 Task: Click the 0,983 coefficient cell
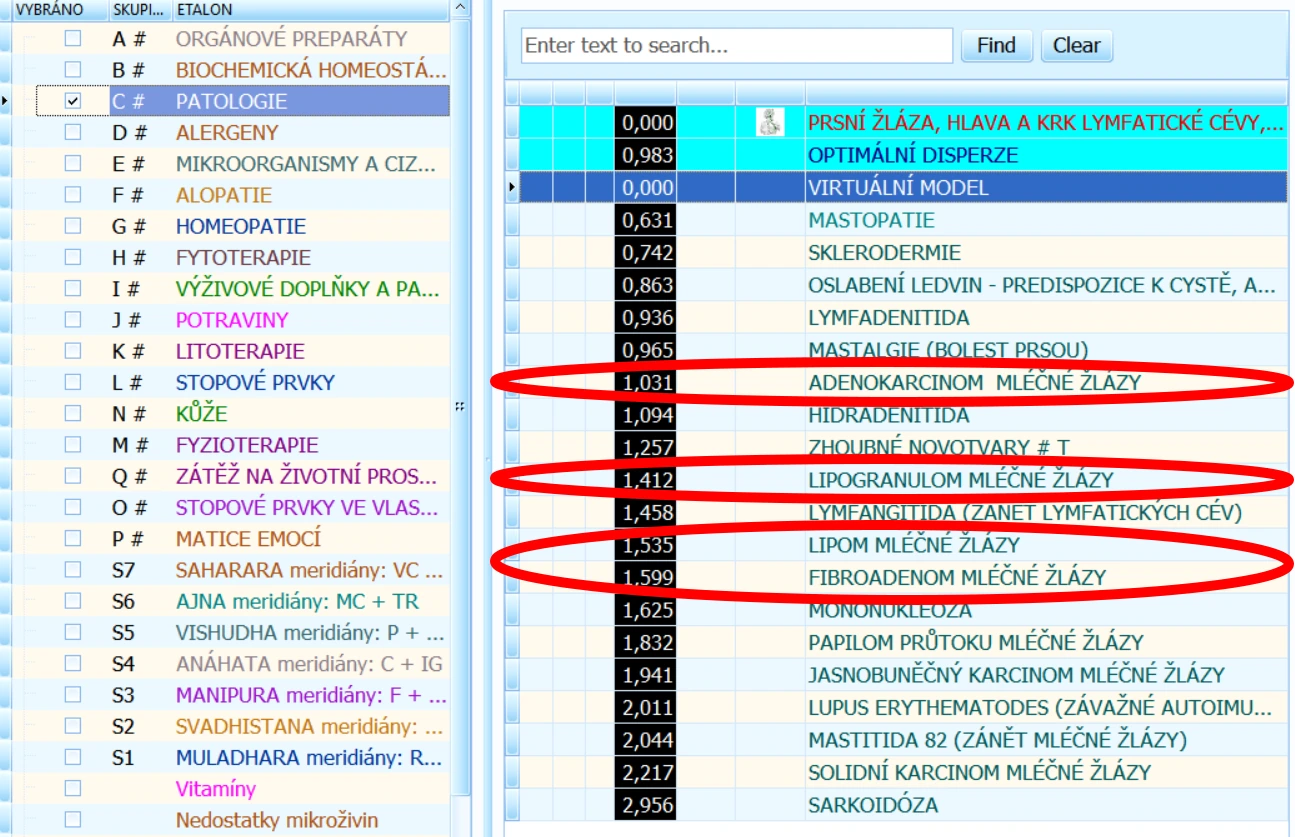tap(646, 155)
